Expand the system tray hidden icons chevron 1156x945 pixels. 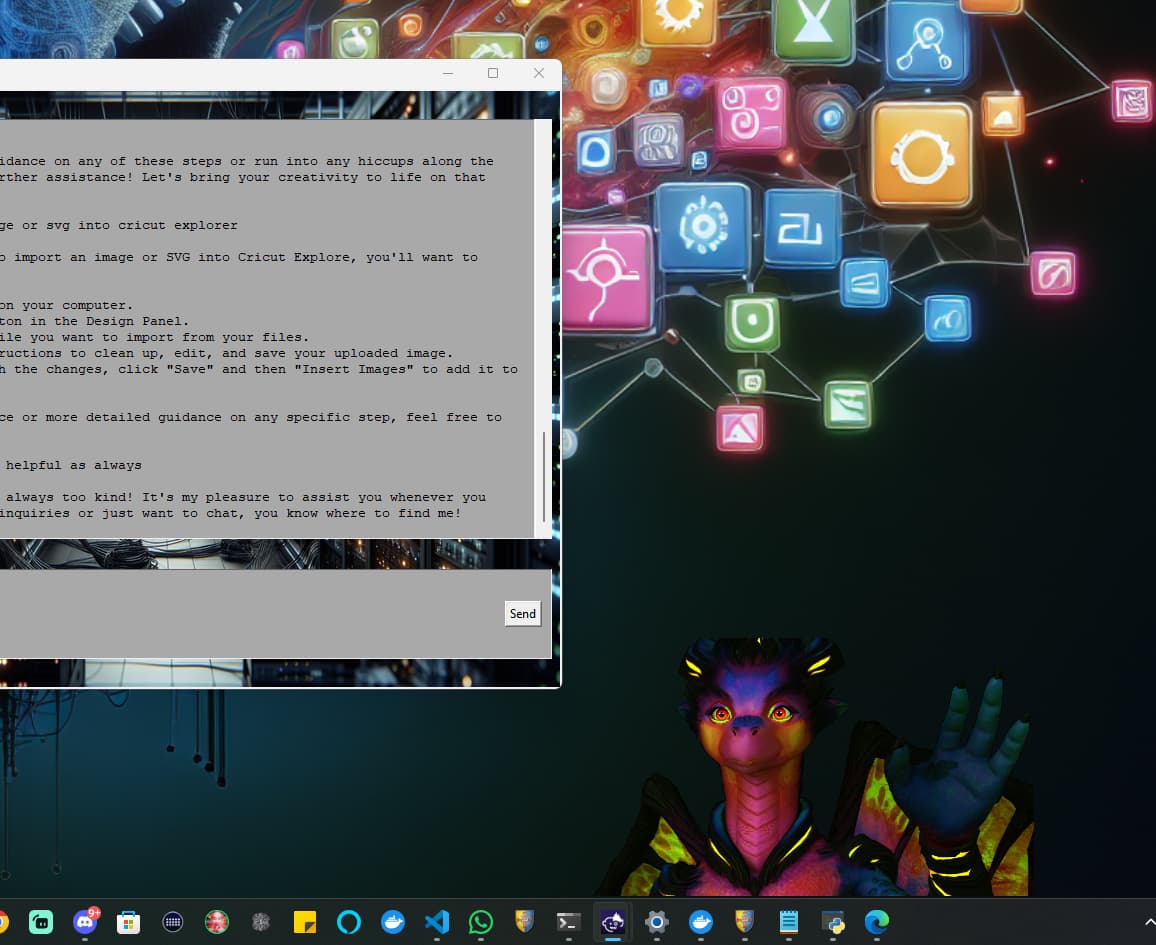click(x=1149, y=921)
